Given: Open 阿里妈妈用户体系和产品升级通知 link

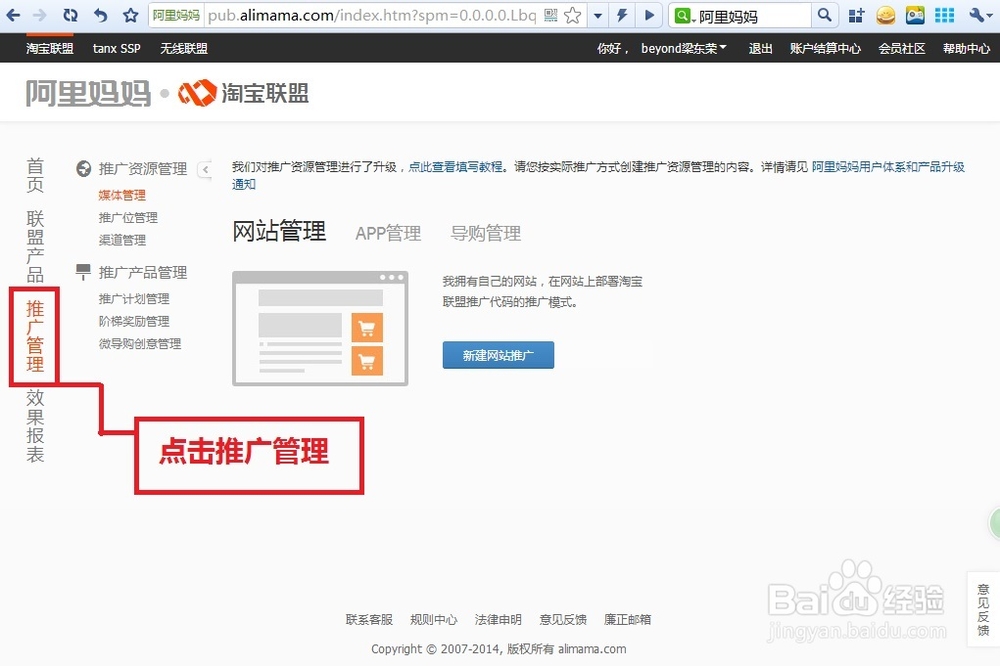Looking at the screenshot, I should (x=888, y=167).
